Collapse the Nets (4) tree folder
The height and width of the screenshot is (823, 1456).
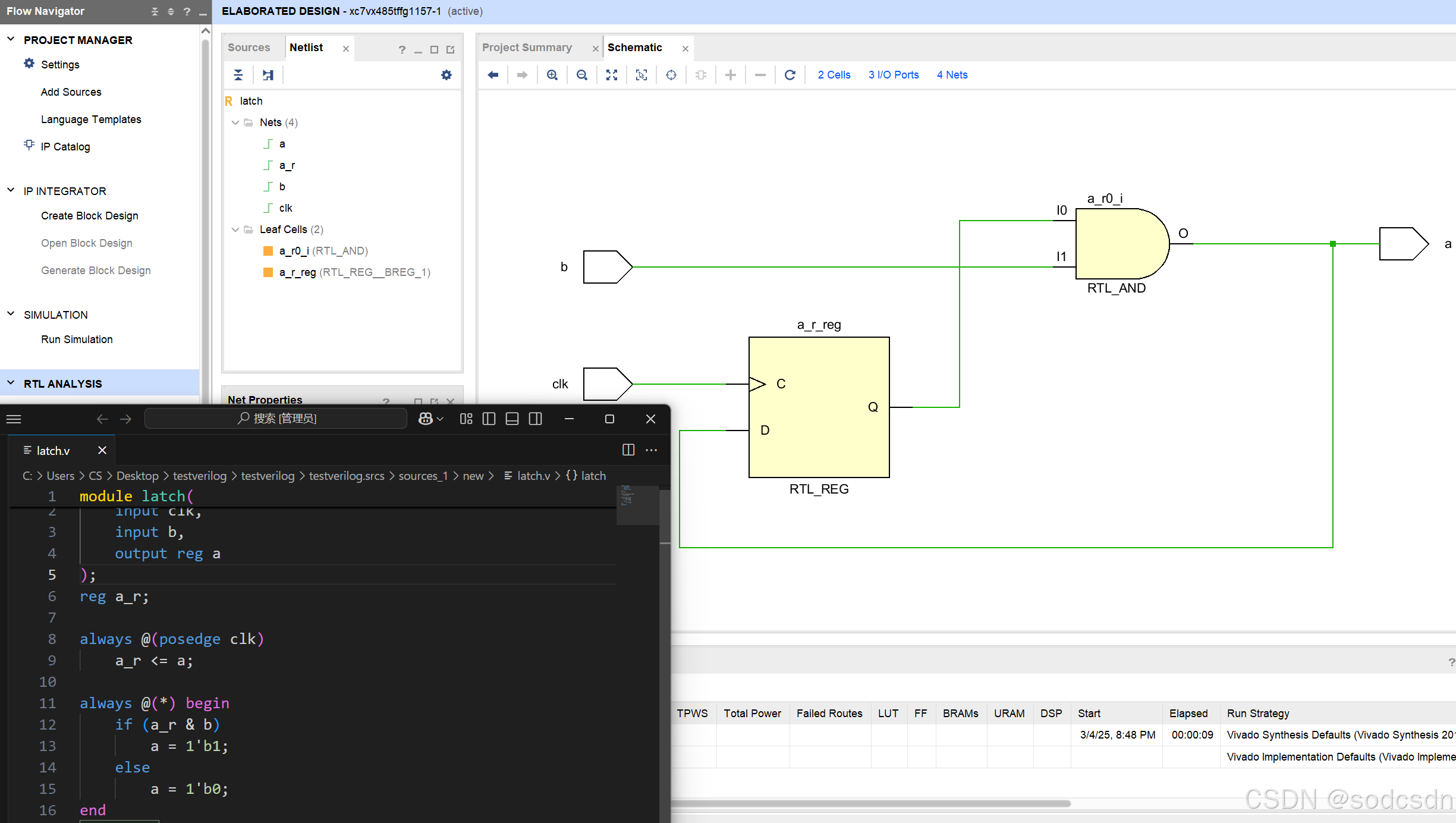tap(235, 122)
